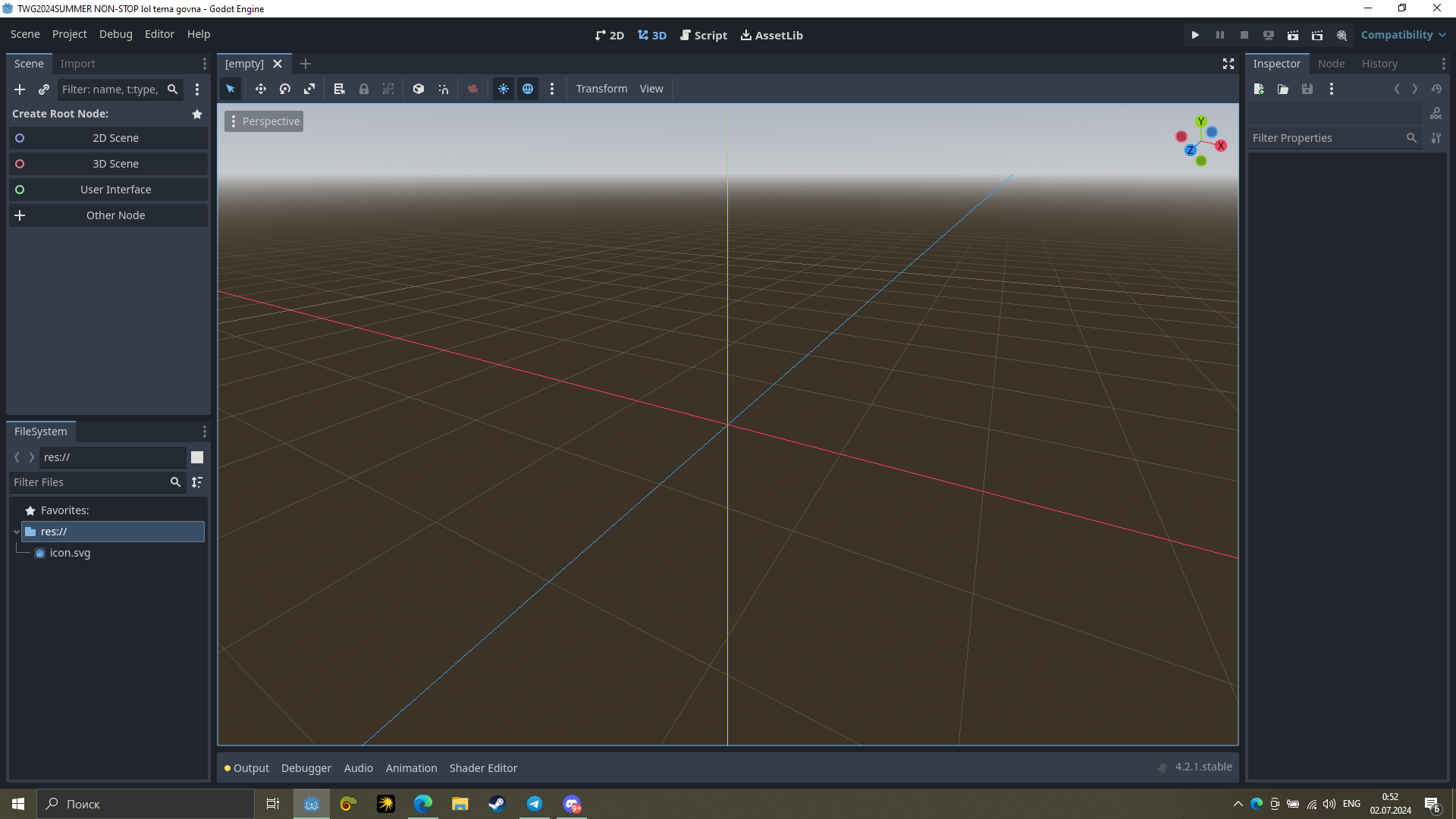Collapse the res:// folder tree
This screenshot has width=1456, height=819.
(x=17, y=532)
